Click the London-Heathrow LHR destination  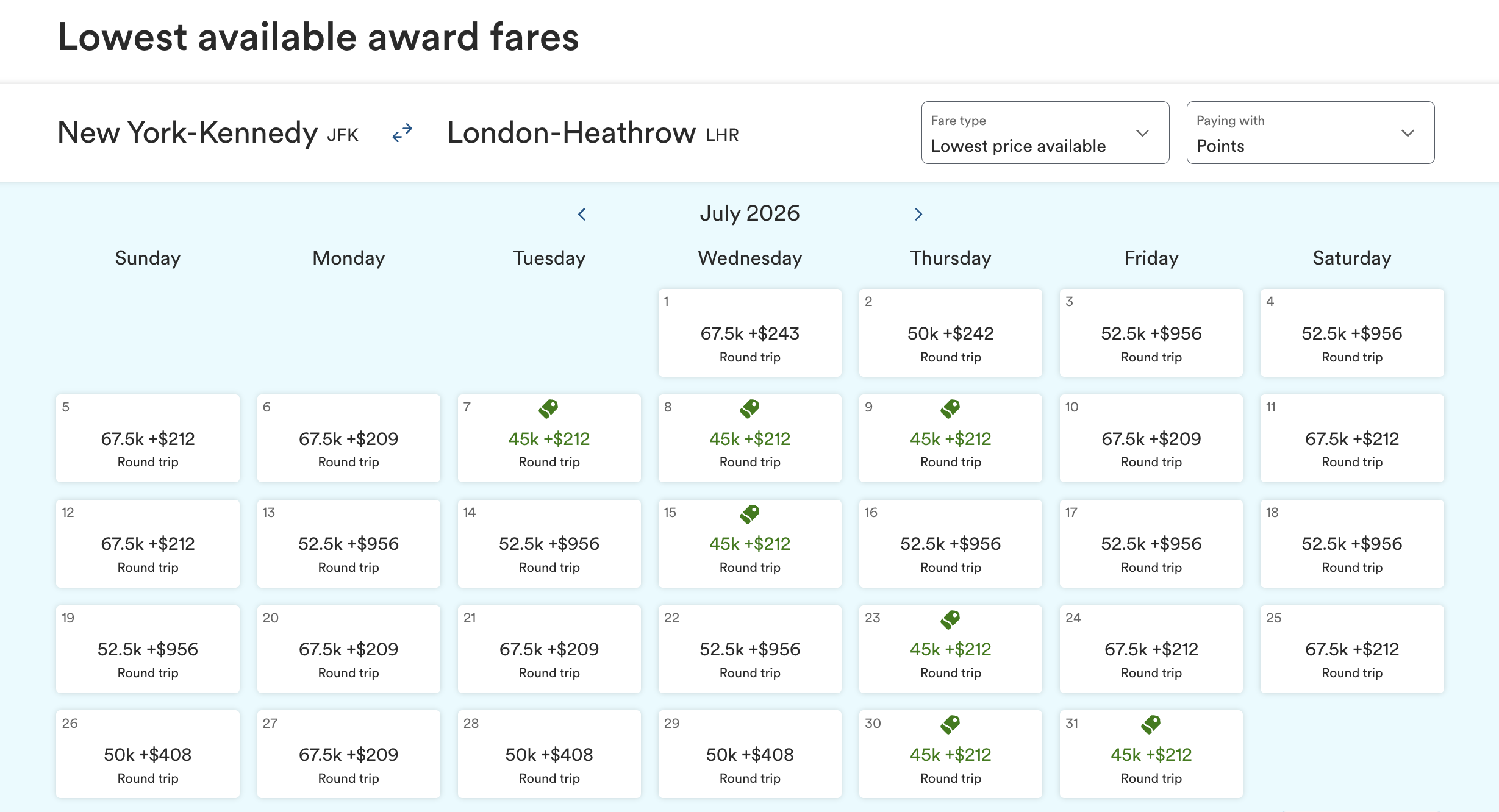(x=593, y=132)
